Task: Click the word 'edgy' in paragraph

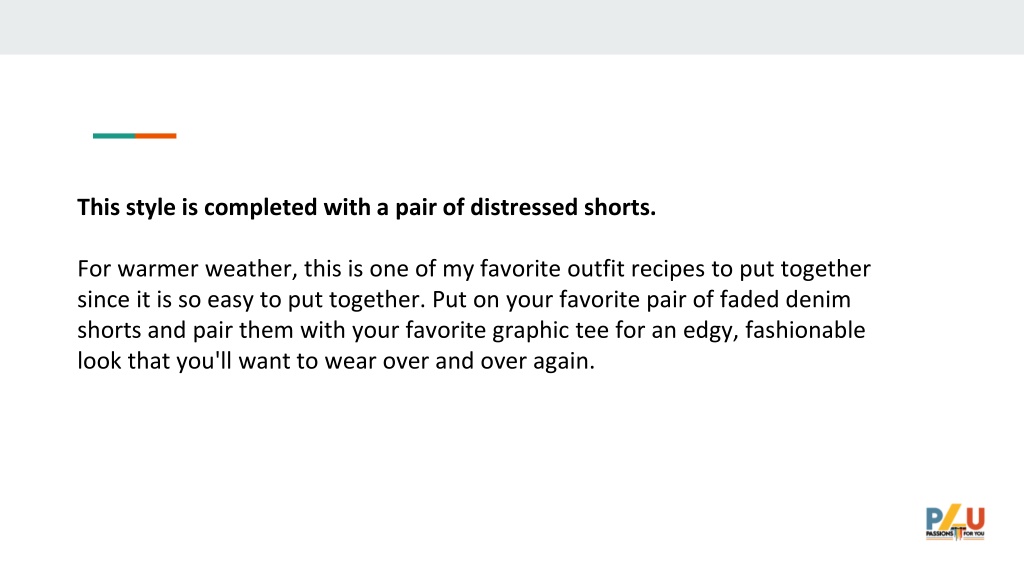Action: [710, 331]
